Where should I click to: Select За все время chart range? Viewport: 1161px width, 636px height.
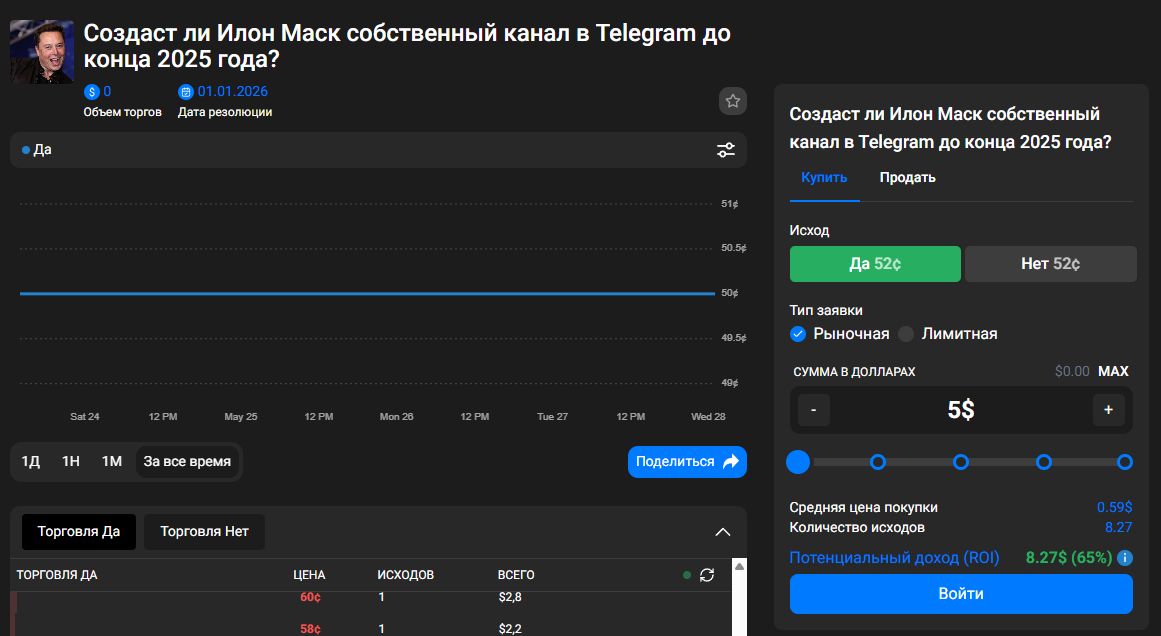187,461
